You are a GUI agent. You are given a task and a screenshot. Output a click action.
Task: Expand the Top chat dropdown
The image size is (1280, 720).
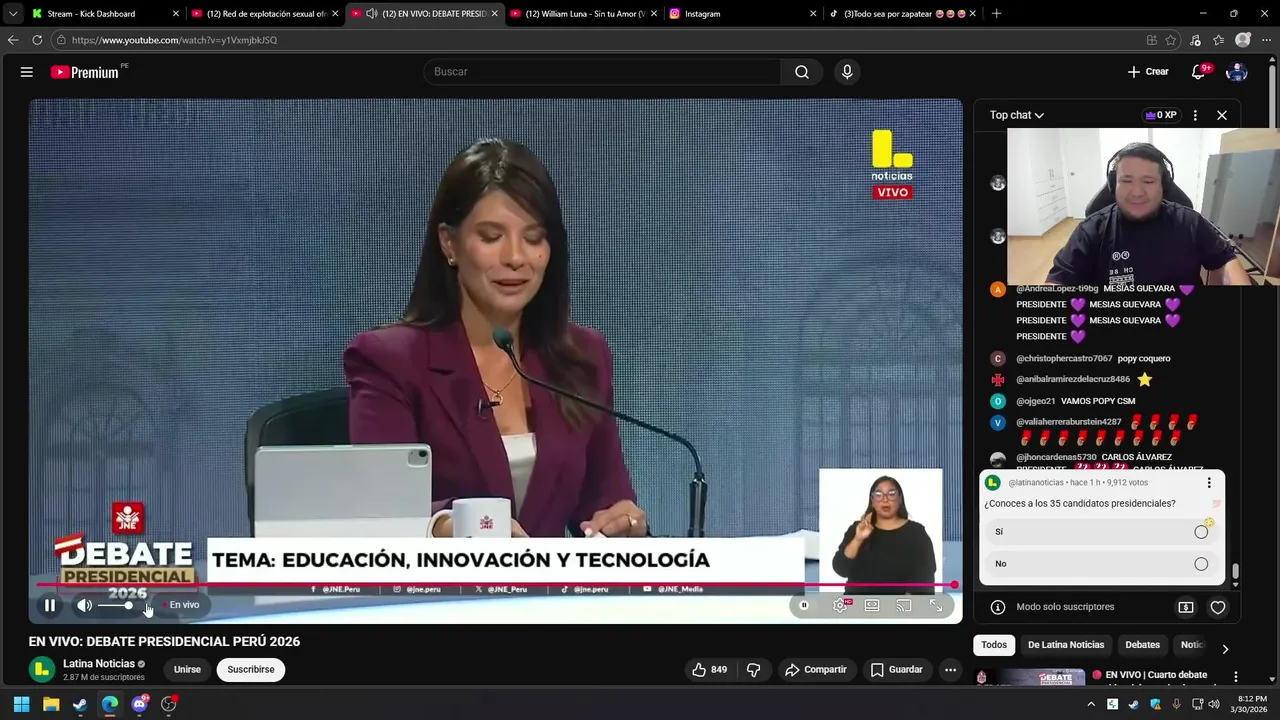(x=1017, y=115)
